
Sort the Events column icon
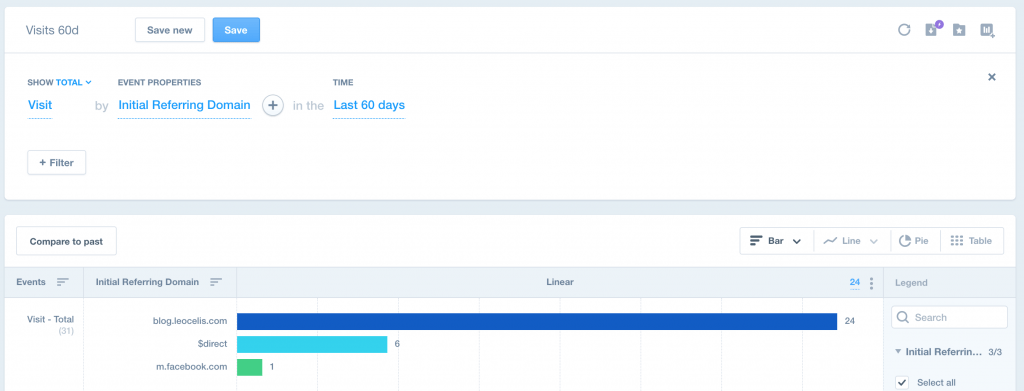[x=63, y=282]
